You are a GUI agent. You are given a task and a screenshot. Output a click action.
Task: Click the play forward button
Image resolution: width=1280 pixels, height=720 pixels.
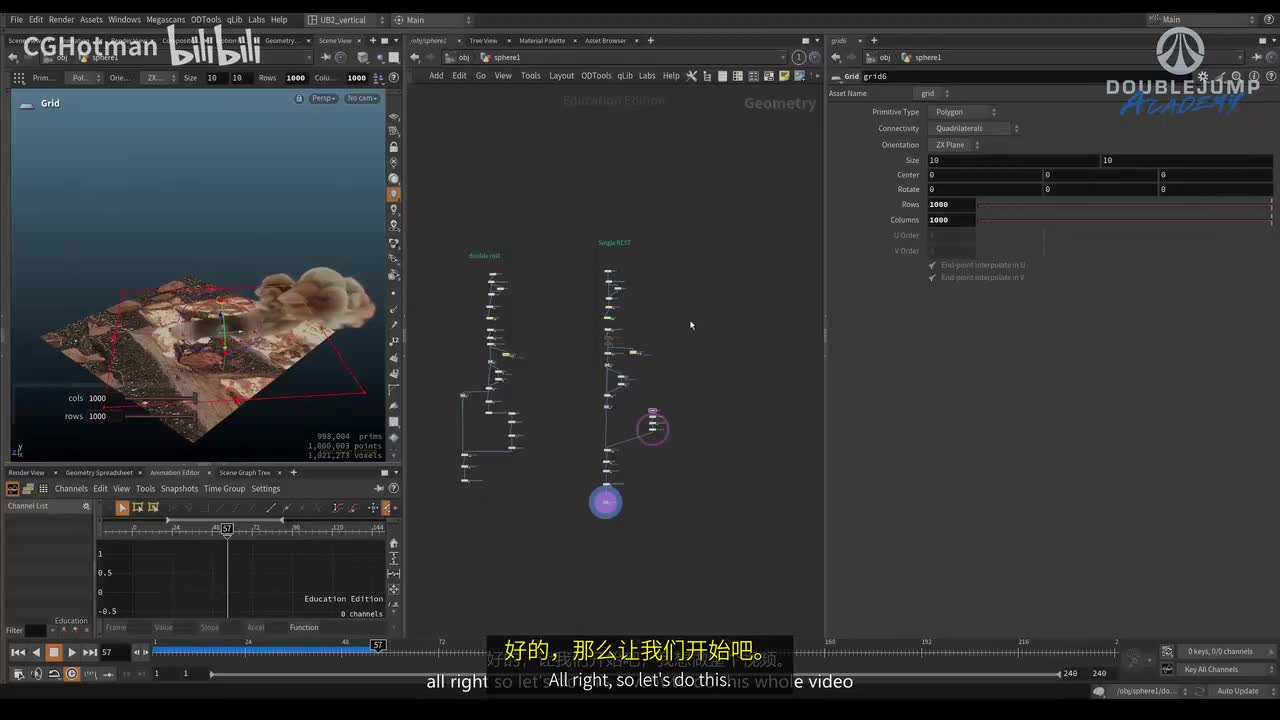point(72,652)
